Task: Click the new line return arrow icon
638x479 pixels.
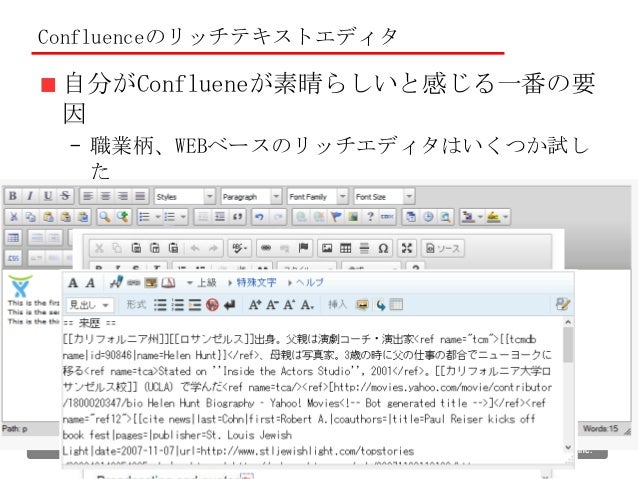Action: click(229, 305)
